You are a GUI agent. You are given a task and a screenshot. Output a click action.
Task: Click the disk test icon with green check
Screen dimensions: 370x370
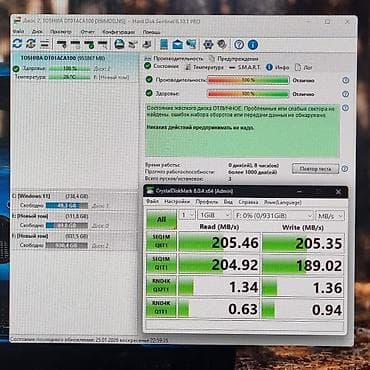(x=89, y=44)
